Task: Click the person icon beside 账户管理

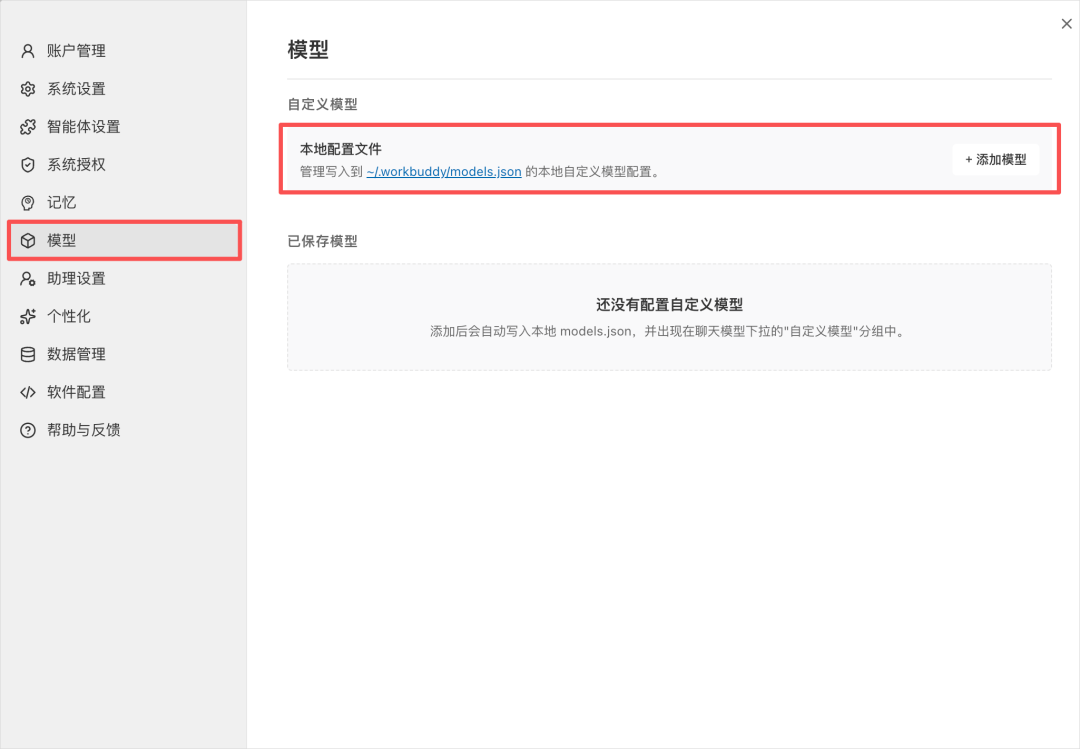Action: (28, 51)
